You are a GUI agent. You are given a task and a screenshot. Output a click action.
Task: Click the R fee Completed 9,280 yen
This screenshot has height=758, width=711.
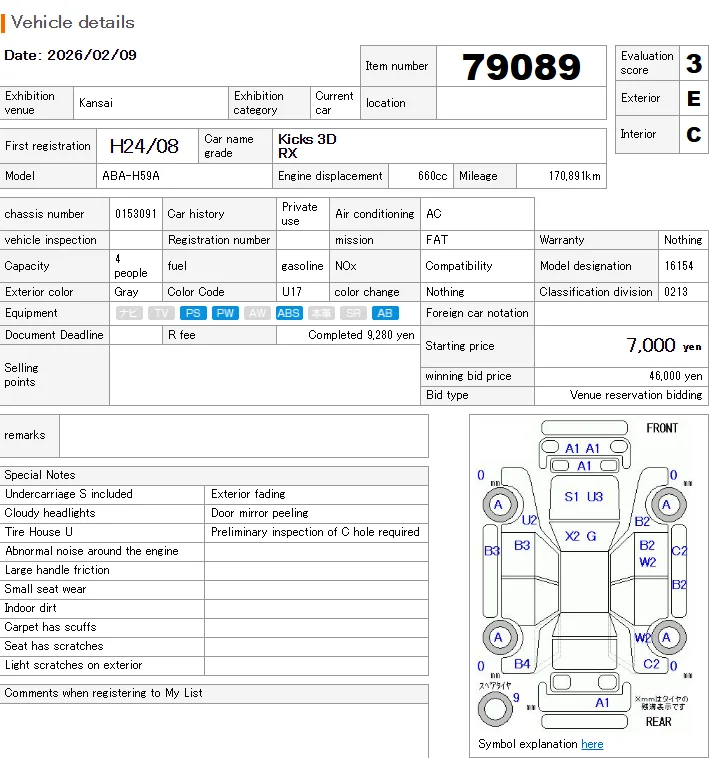tap(361, 335)
